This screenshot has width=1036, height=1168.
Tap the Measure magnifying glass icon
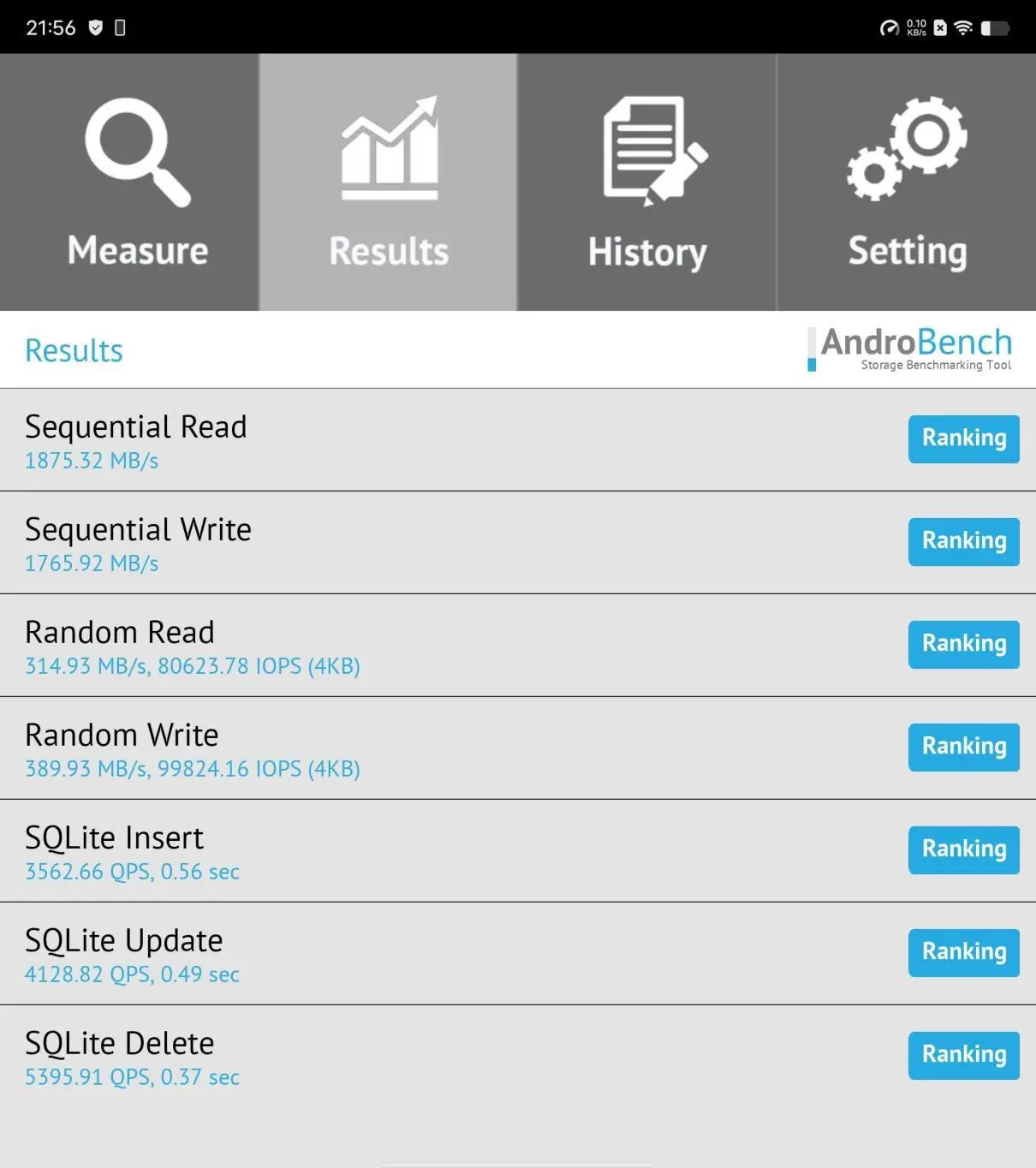(137, 152)
